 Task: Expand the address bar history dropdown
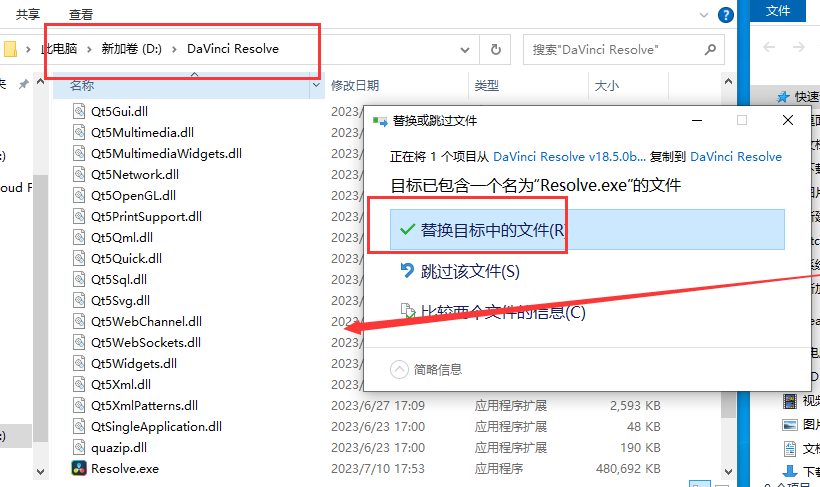click(464, 50)
